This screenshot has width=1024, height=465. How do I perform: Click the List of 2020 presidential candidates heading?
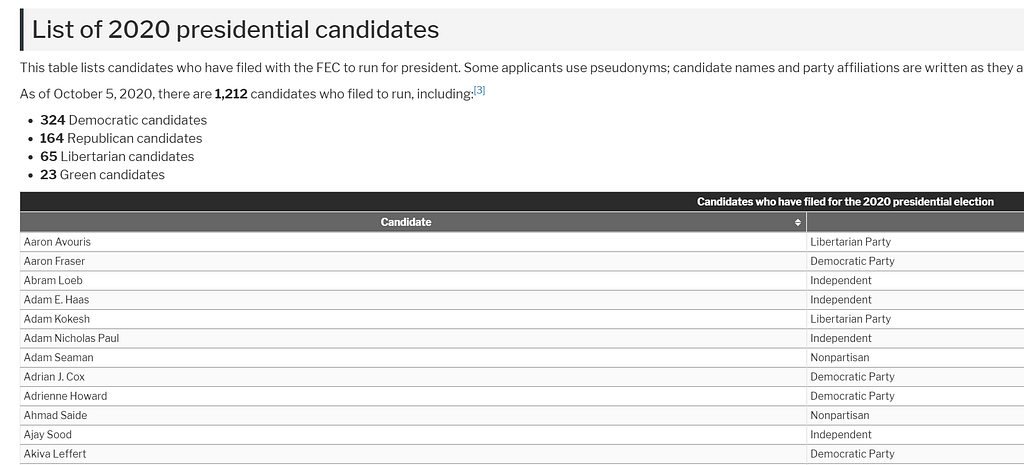tap(235, 30)
